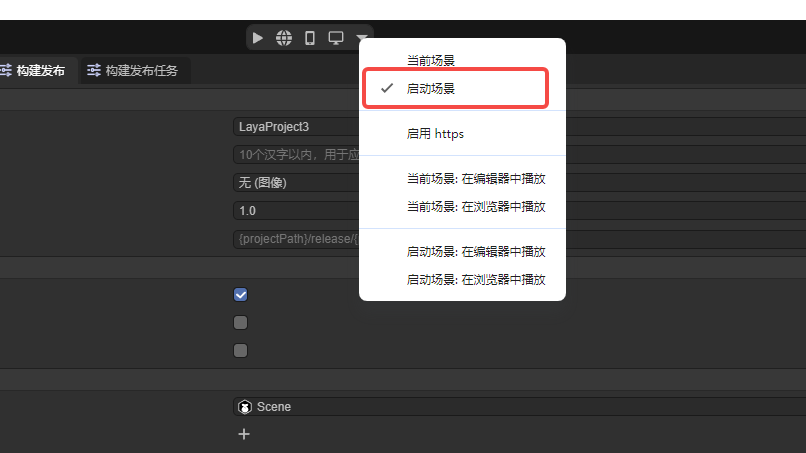Click the globe browser preview icon
806x453 pixels.
(x=284, y=38)
